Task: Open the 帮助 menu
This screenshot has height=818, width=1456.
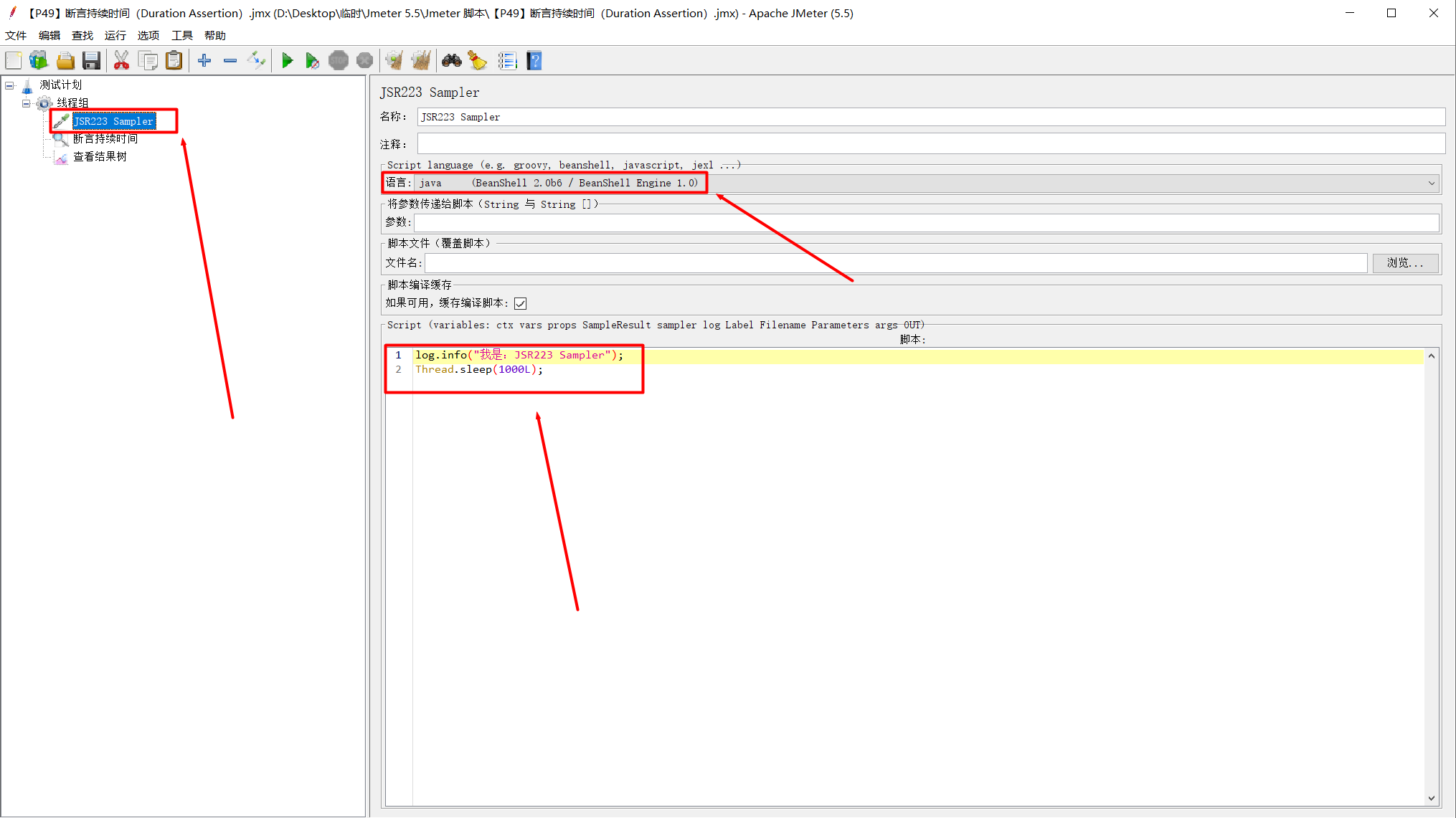Action: point(215,35)
